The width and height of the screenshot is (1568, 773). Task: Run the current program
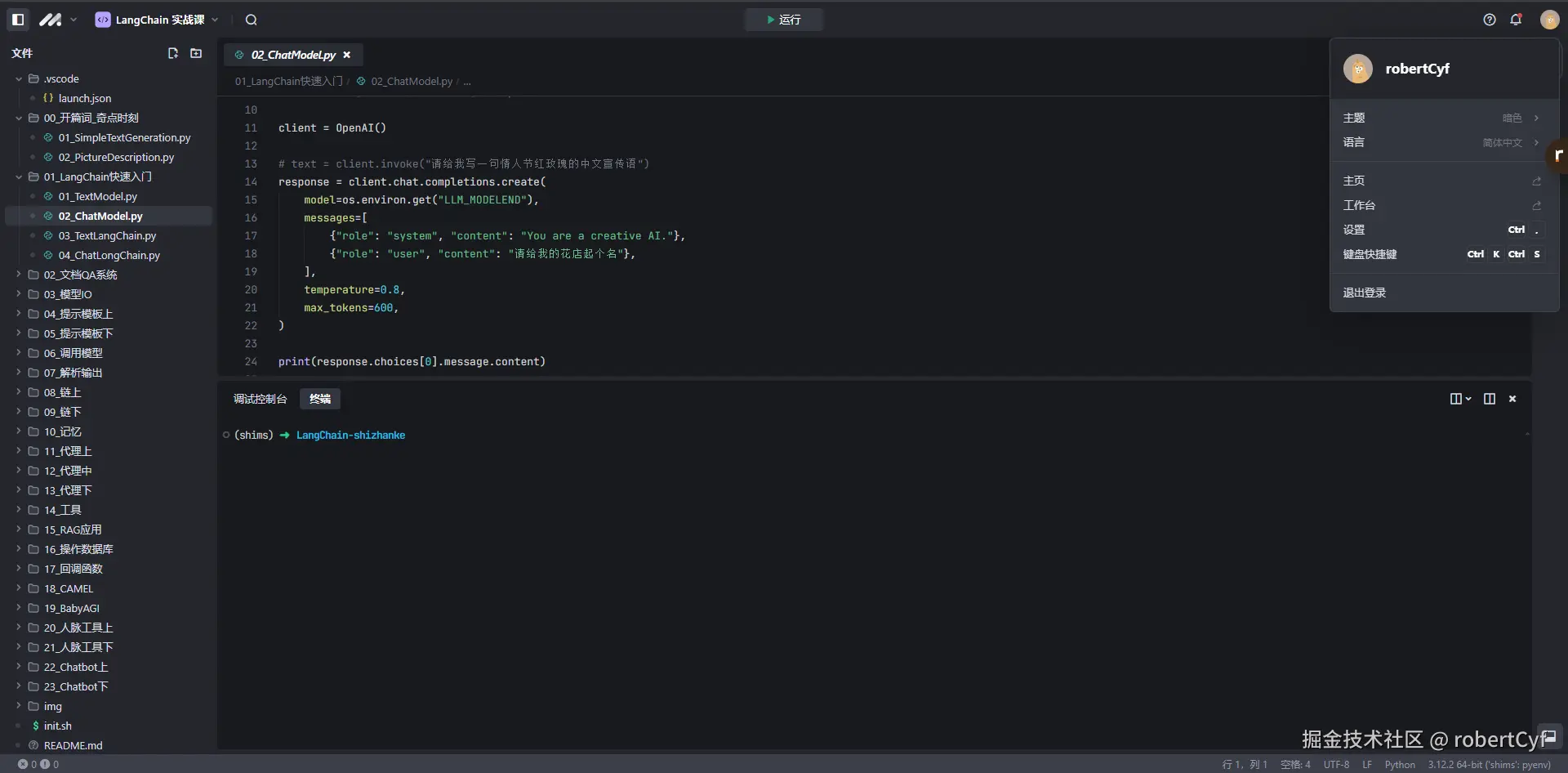point(783,20)
